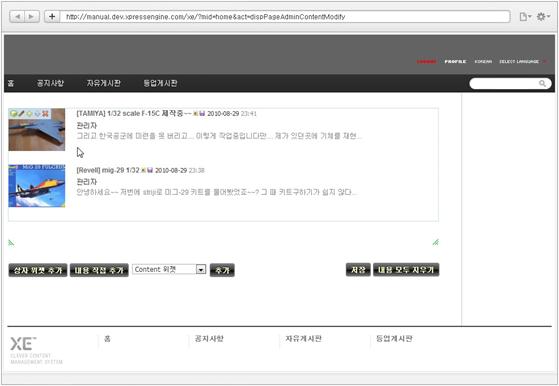
Task: Open the [TAMIYA] 1/32 scale F-15C post title
Action: coord(134,113)
